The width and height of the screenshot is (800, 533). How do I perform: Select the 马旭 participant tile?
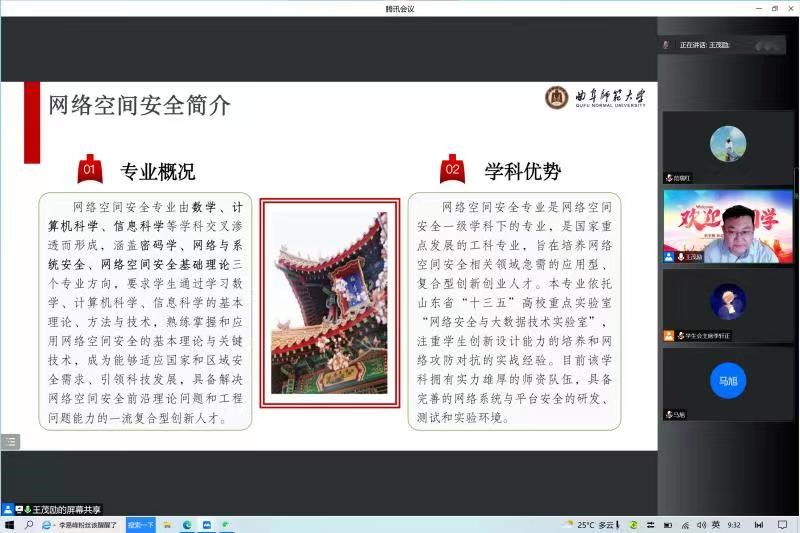(728, 382)
